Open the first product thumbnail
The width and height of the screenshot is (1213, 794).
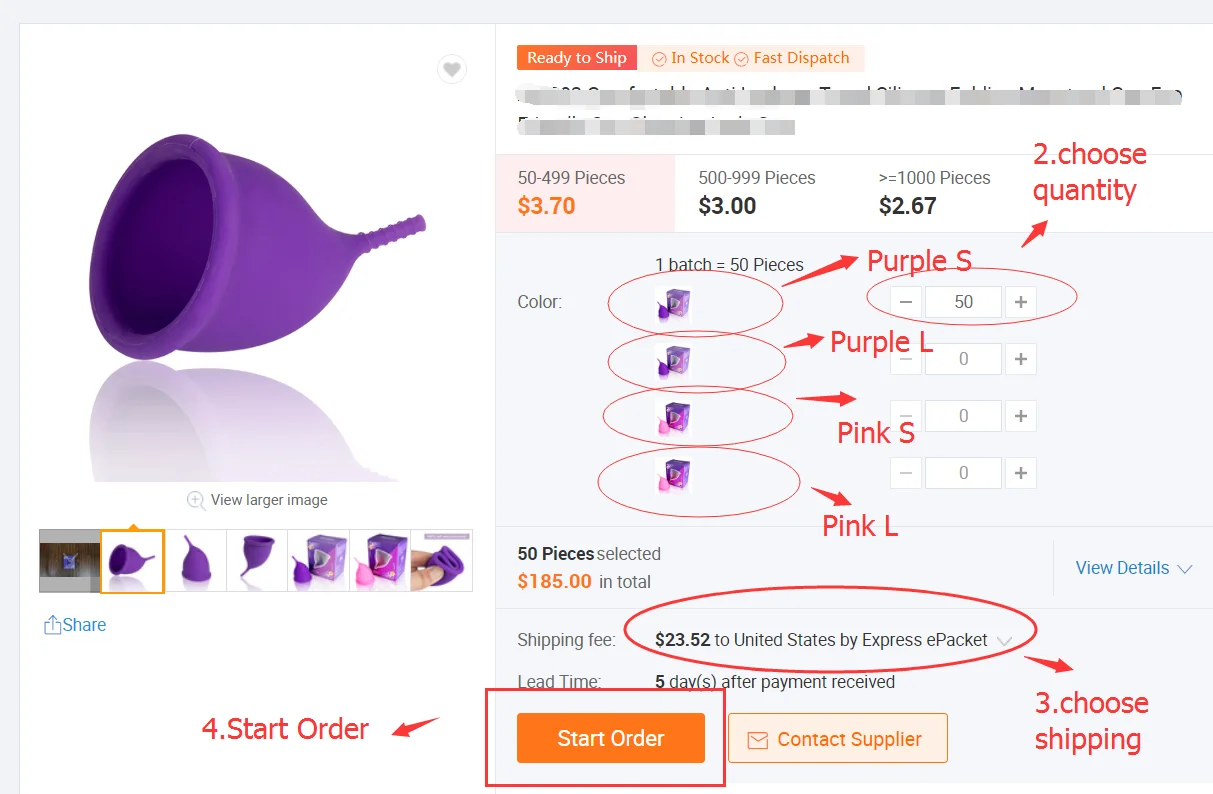point(70,561)
